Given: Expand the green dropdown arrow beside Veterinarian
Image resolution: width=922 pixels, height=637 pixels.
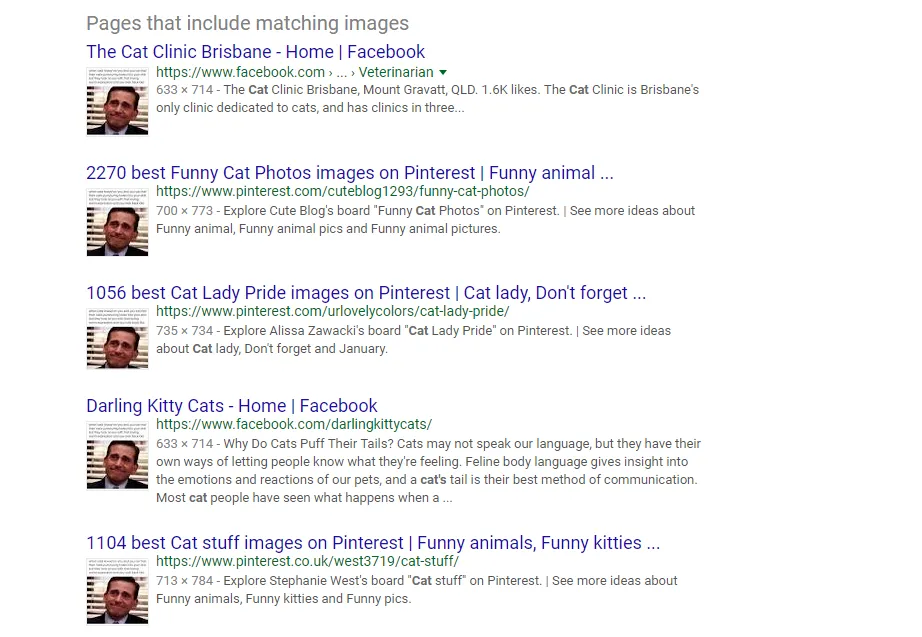Looking at the screenshot, I should click(443, 72).
